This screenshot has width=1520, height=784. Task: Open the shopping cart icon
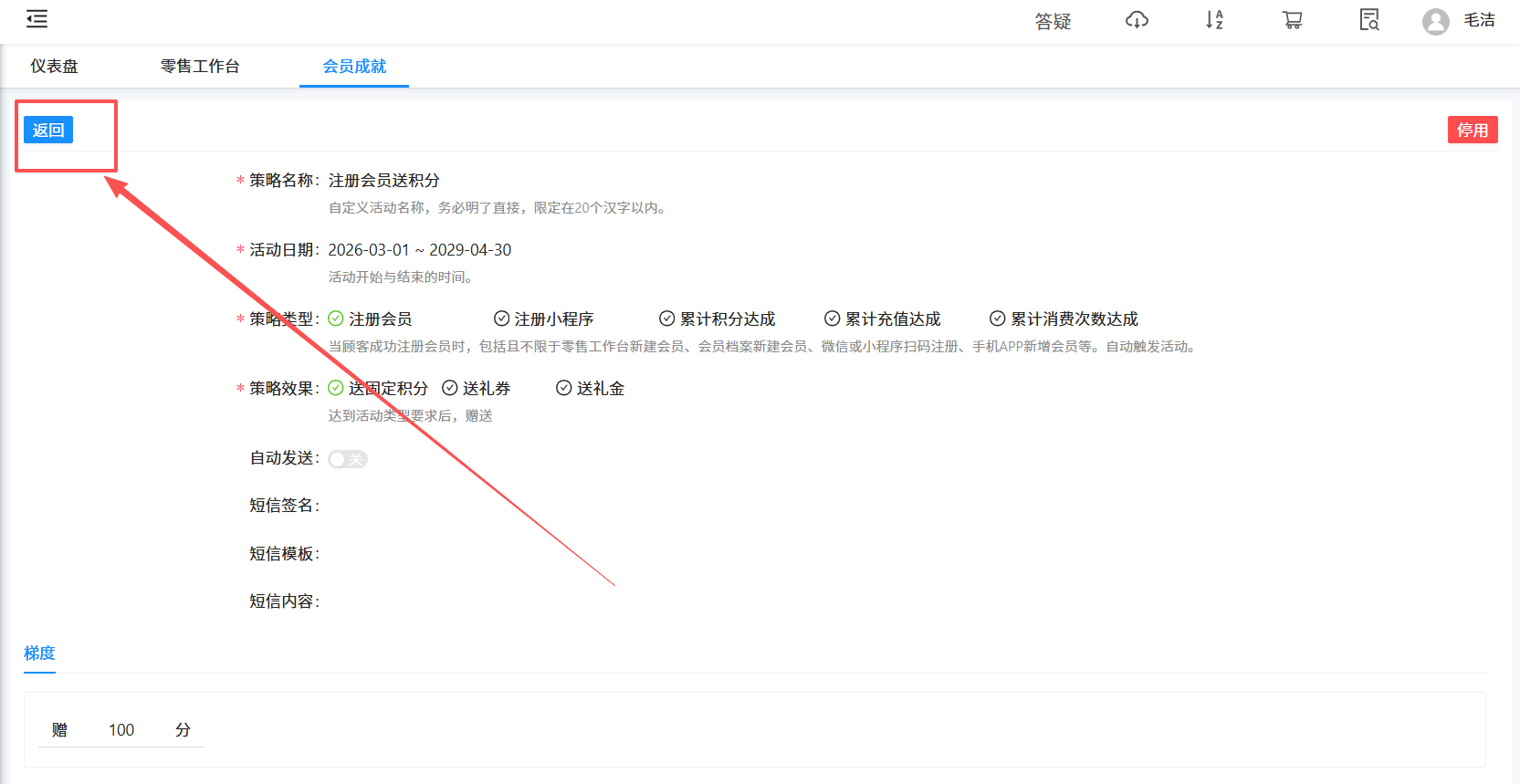tap(1292, 20)
